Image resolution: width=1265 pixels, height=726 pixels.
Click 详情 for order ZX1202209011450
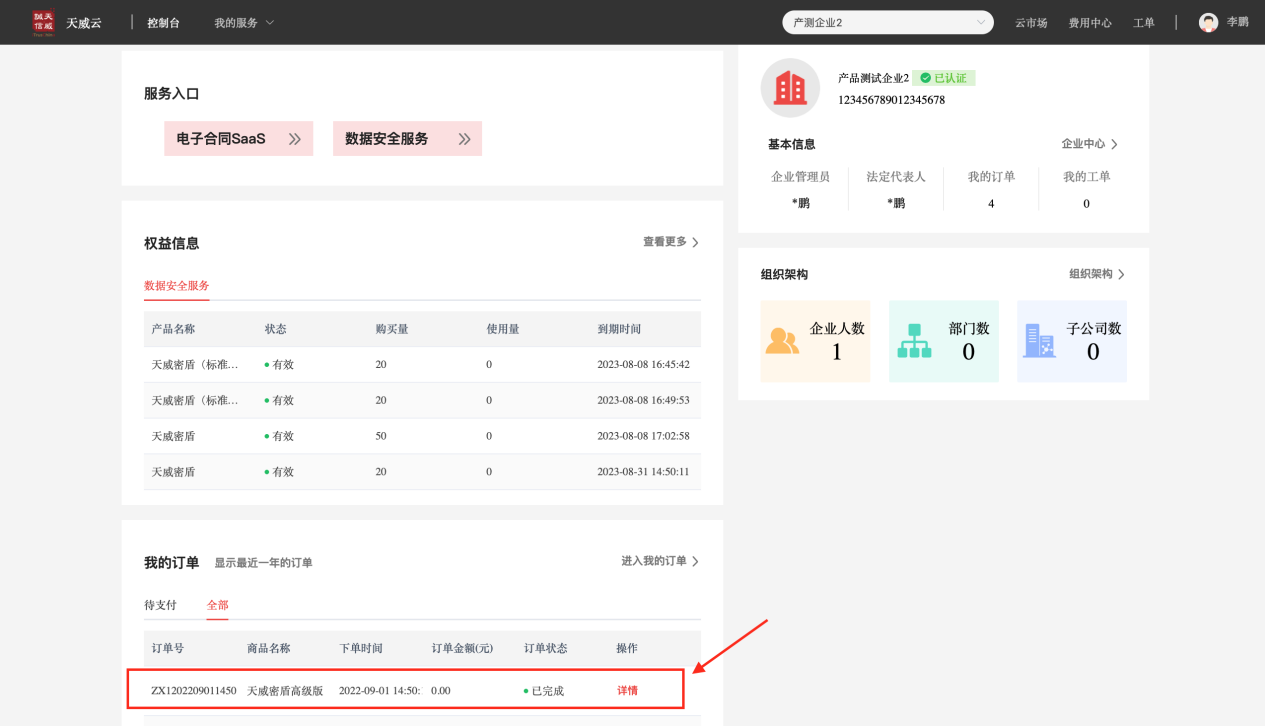click(x=627, y=690)
